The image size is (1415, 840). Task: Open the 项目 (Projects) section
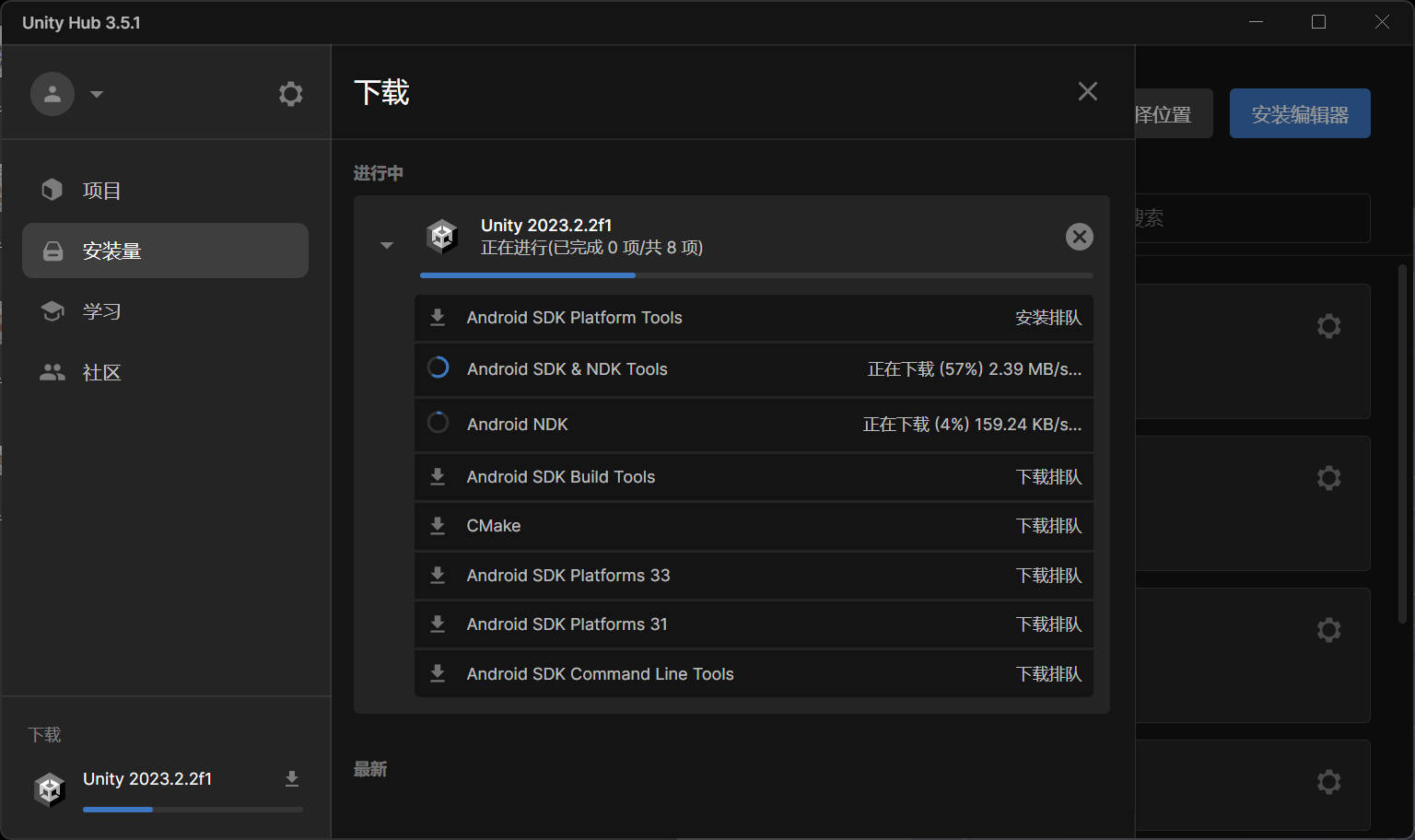(101, 190)
